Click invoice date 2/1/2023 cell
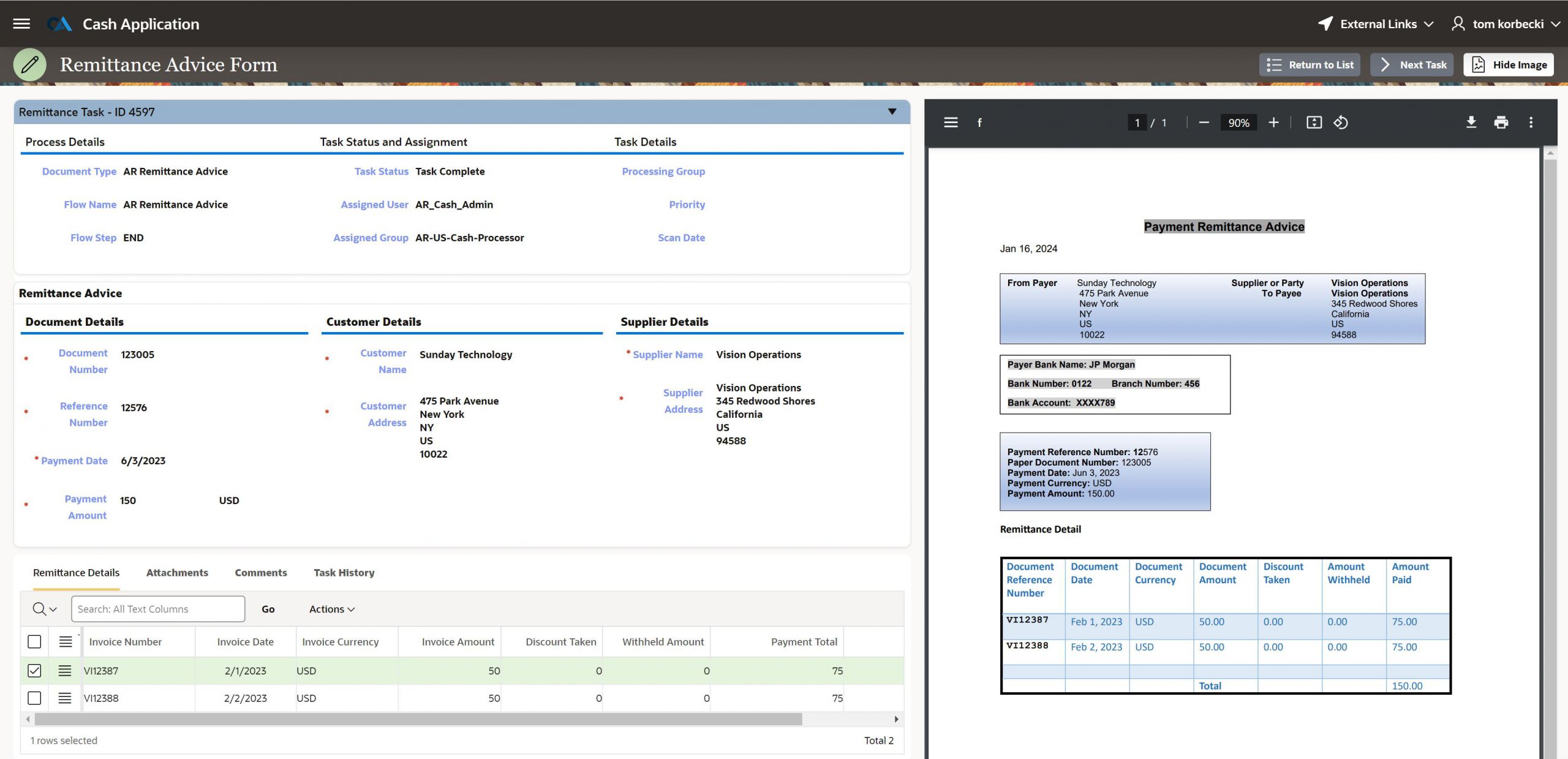 (x=245, y=671)
